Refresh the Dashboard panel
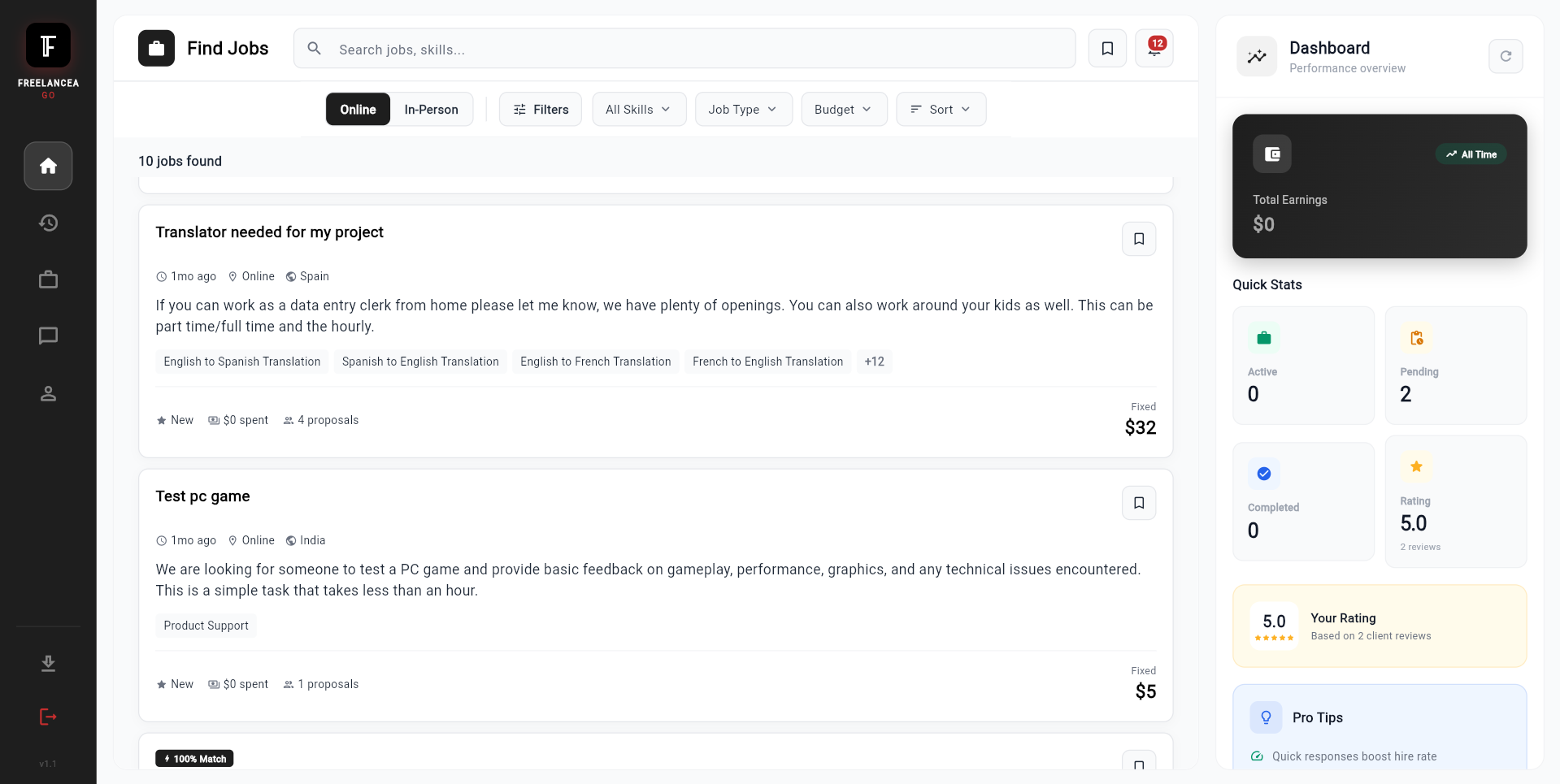Screen dimensions: 1560x784 click(1506, 55)
